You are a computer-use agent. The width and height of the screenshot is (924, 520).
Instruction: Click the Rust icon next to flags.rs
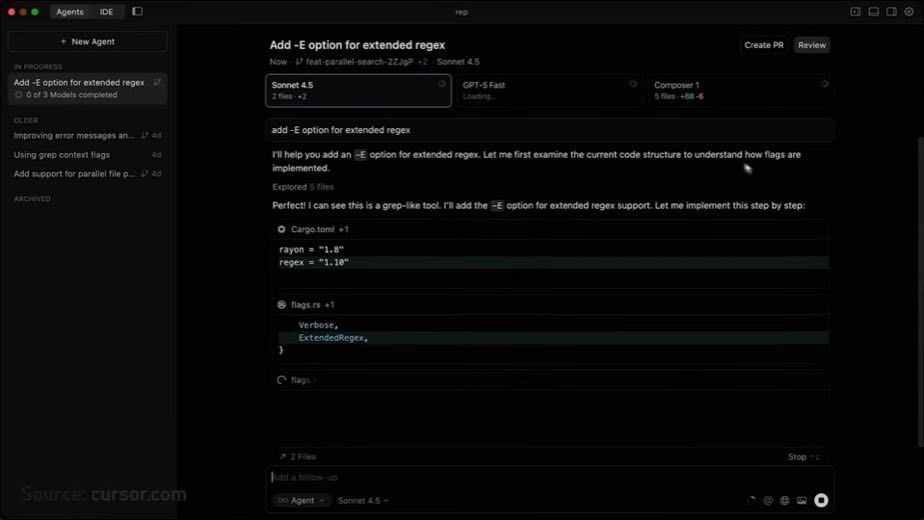pos(282,305)
